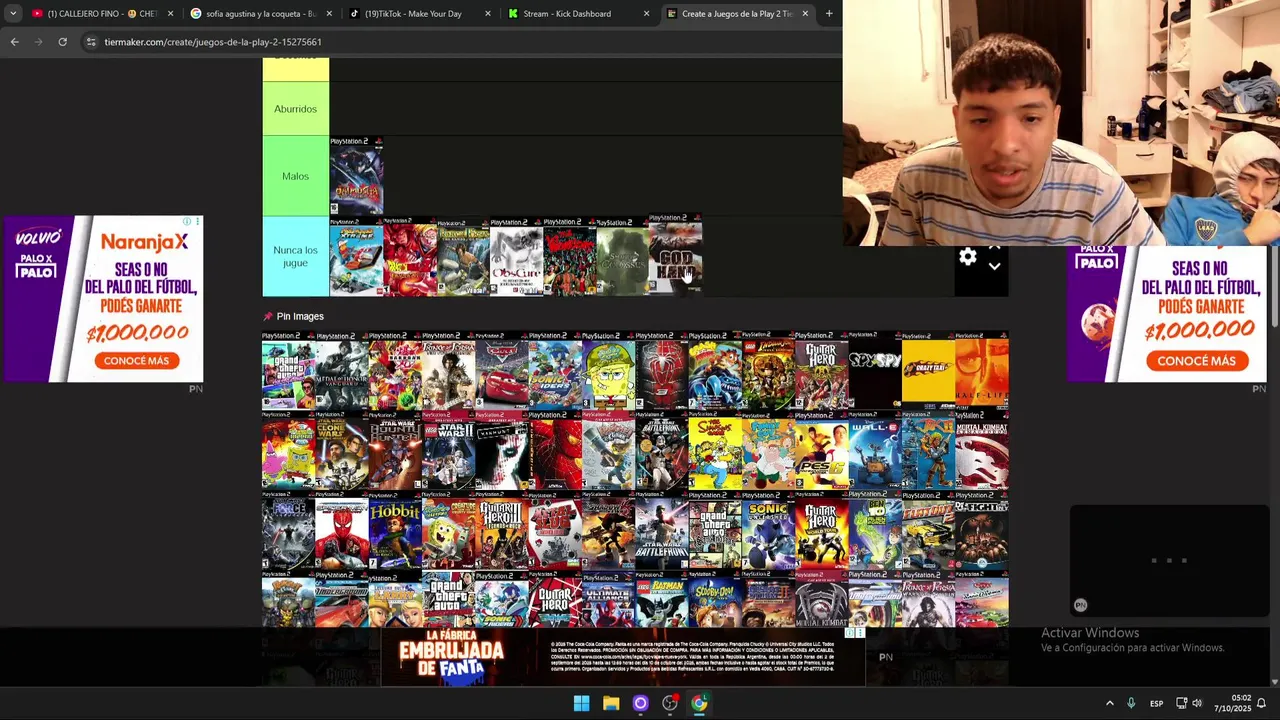Pick the SpongeBob army helmet cover
Screen dimensions: 1280x720
(x=608, y=371)
